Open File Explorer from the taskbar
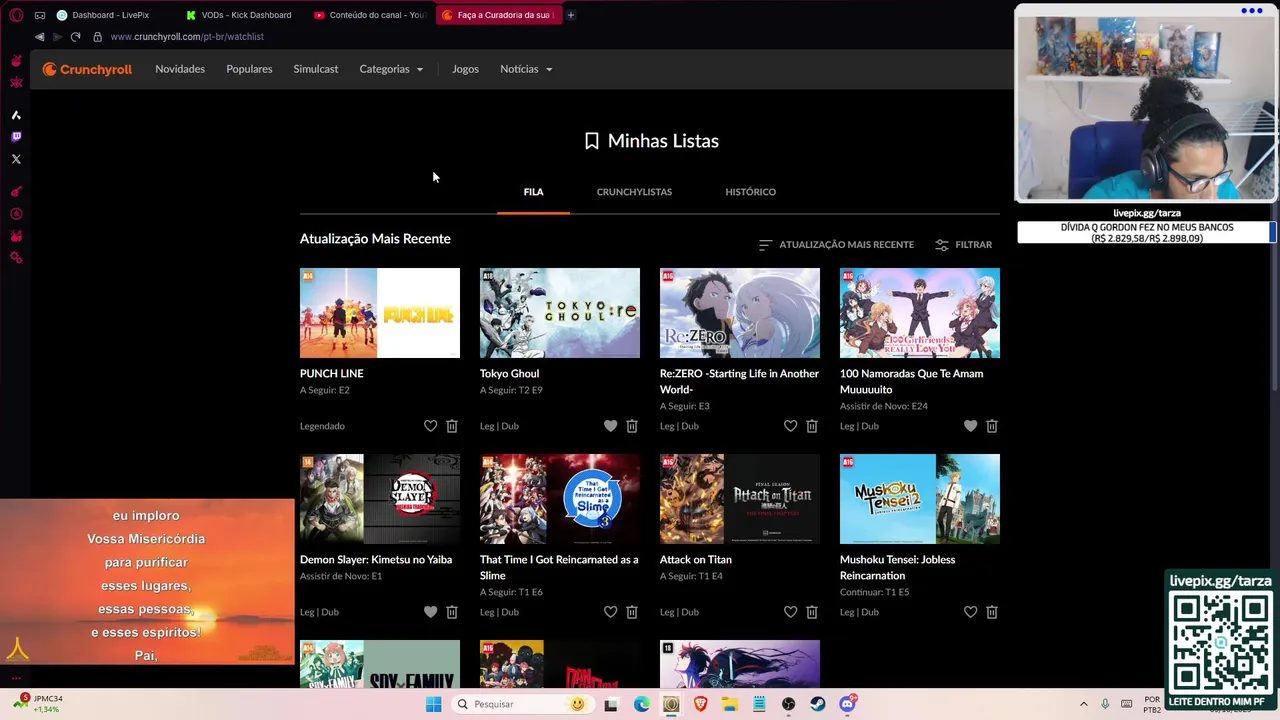1280x720 pixels. (730, 704)
